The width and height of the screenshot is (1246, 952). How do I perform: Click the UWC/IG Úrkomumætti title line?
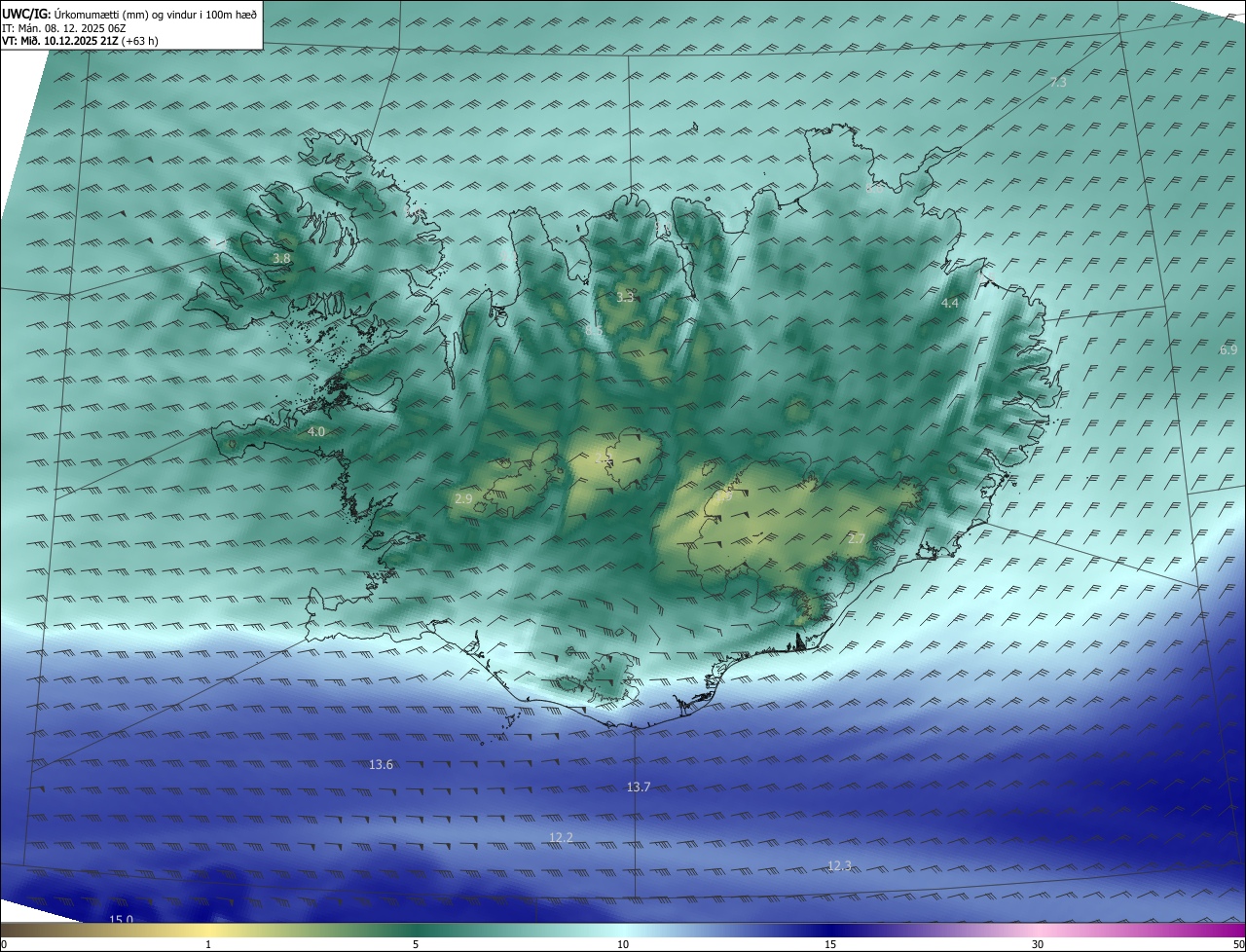(x=129, y=13)
